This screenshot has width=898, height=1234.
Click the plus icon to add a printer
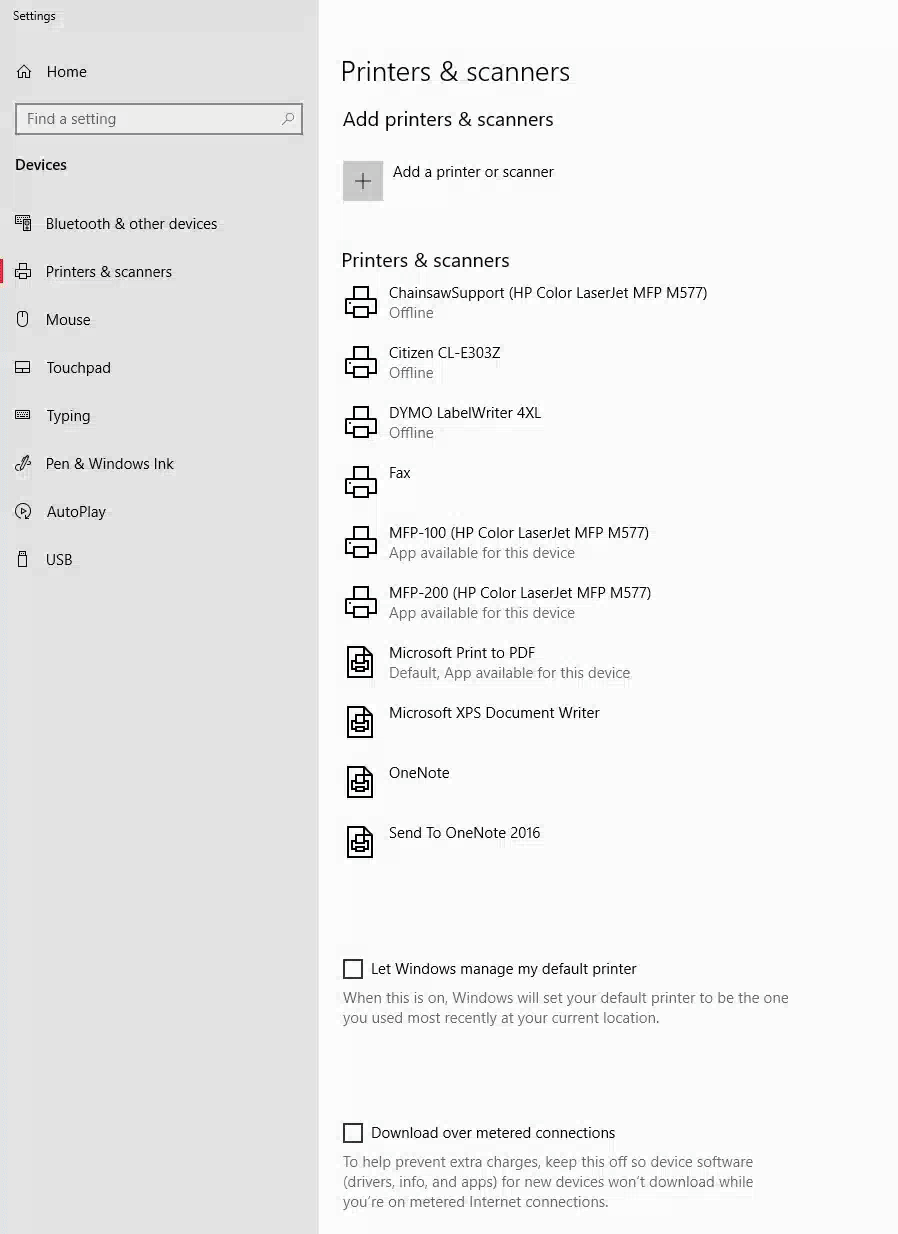pos(362,181)
